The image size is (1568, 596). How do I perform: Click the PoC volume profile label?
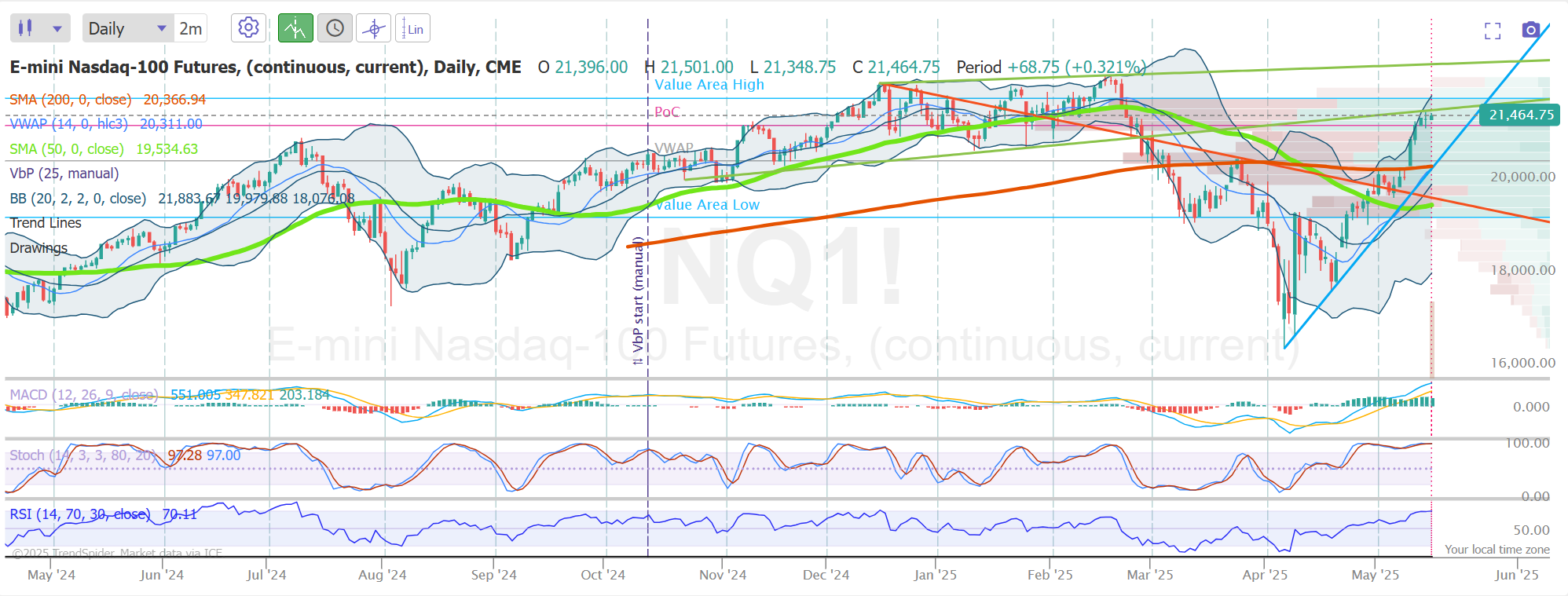(667, 112)
